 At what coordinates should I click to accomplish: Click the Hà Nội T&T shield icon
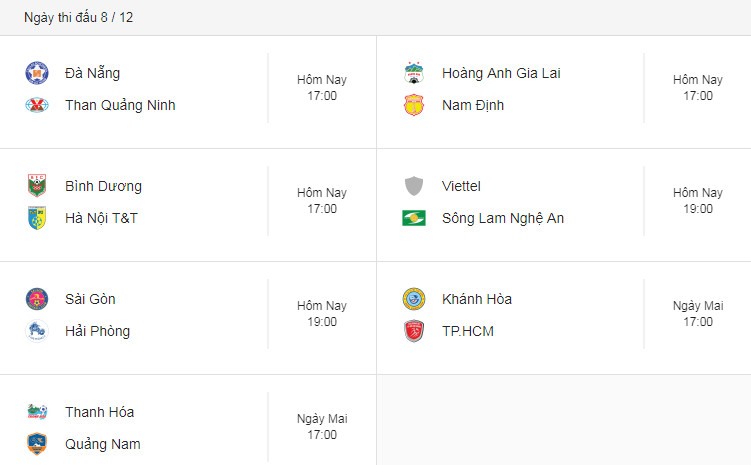pos(37,218)
